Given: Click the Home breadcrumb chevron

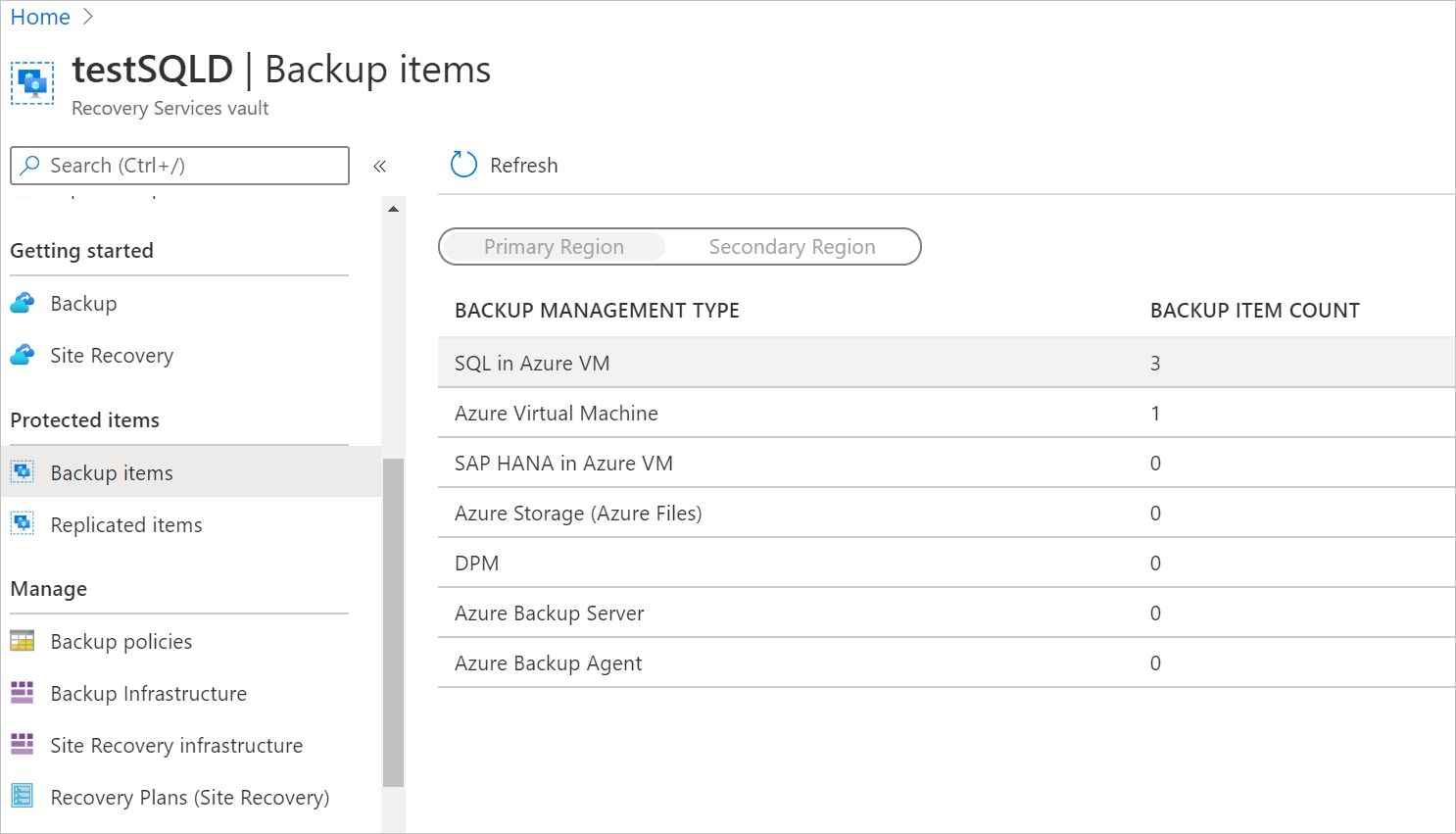Looking at the screenshot, I should pos(87,16).
